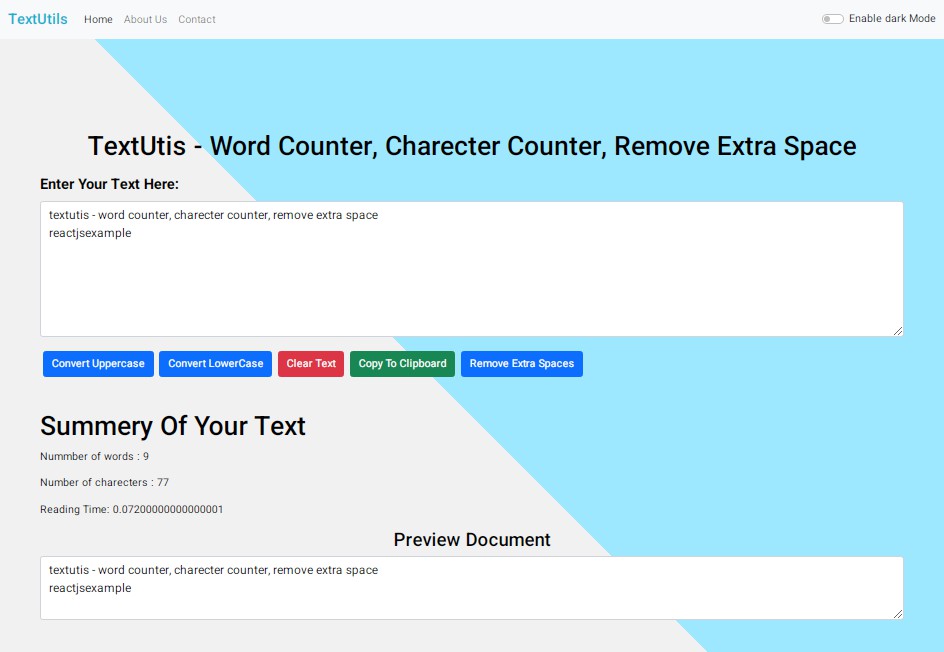944x652 pixels.
Task: Go to the About Us page
Action: coord(145,19)
